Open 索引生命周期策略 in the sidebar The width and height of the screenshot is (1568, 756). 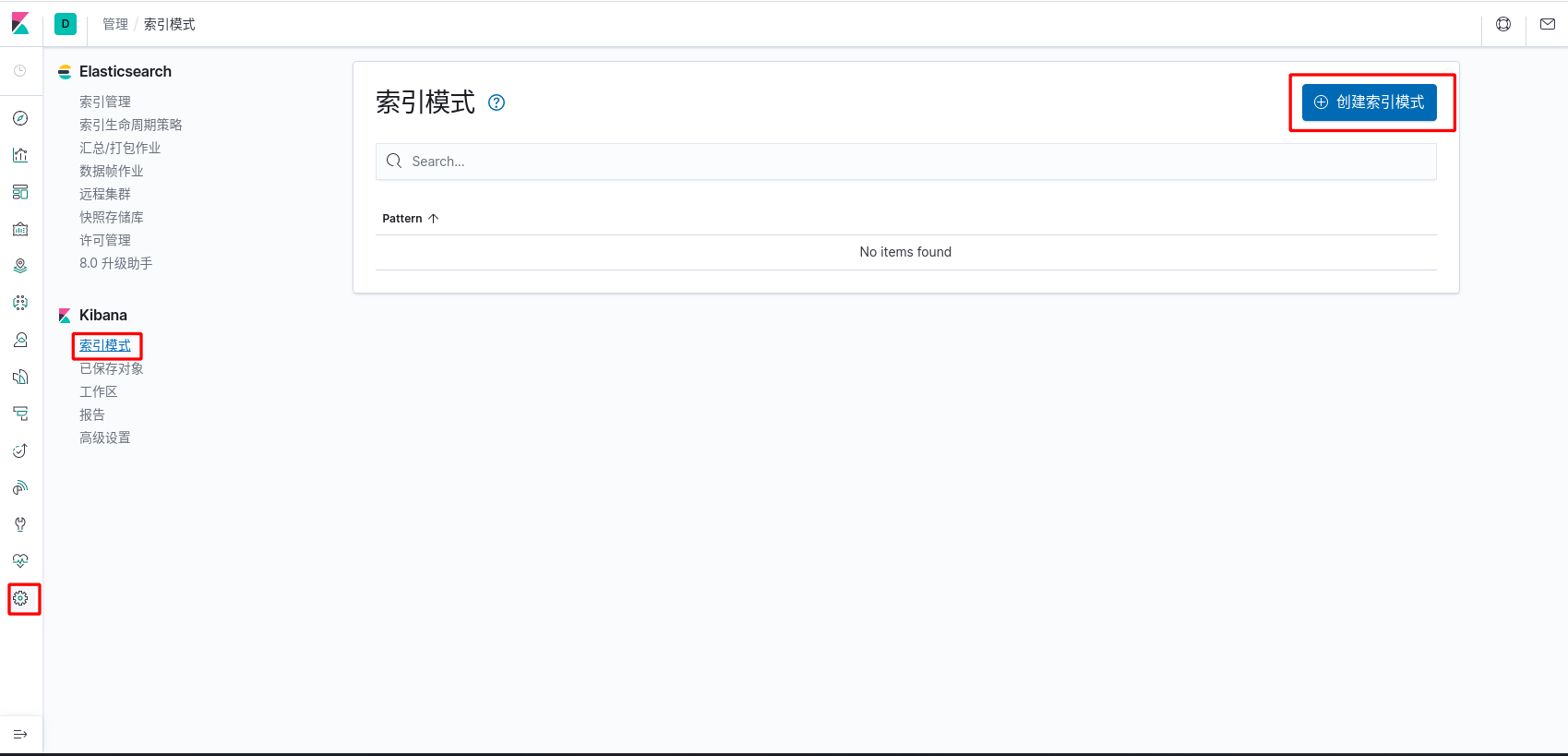(131, 125)
